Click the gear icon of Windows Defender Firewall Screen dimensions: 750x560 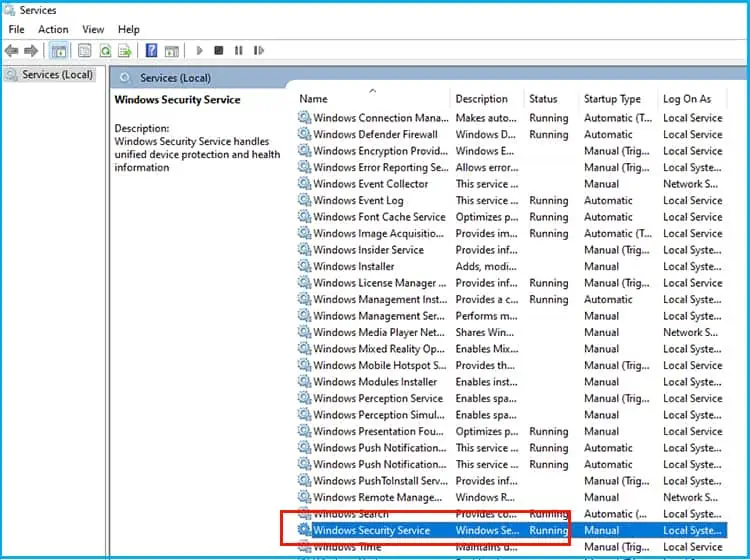(x=304, y=134)
